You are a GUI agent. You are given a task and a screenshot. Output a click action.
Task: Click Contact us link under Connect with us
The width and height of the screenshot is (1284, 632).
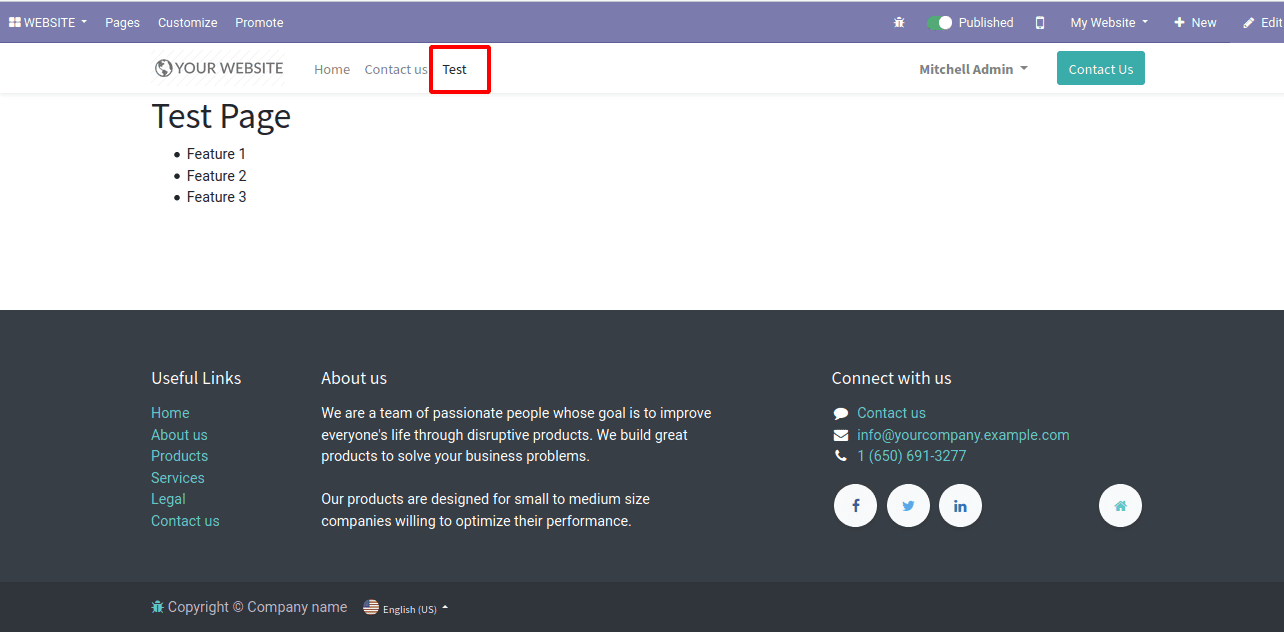pyautogui.click(x=891, y=413)
